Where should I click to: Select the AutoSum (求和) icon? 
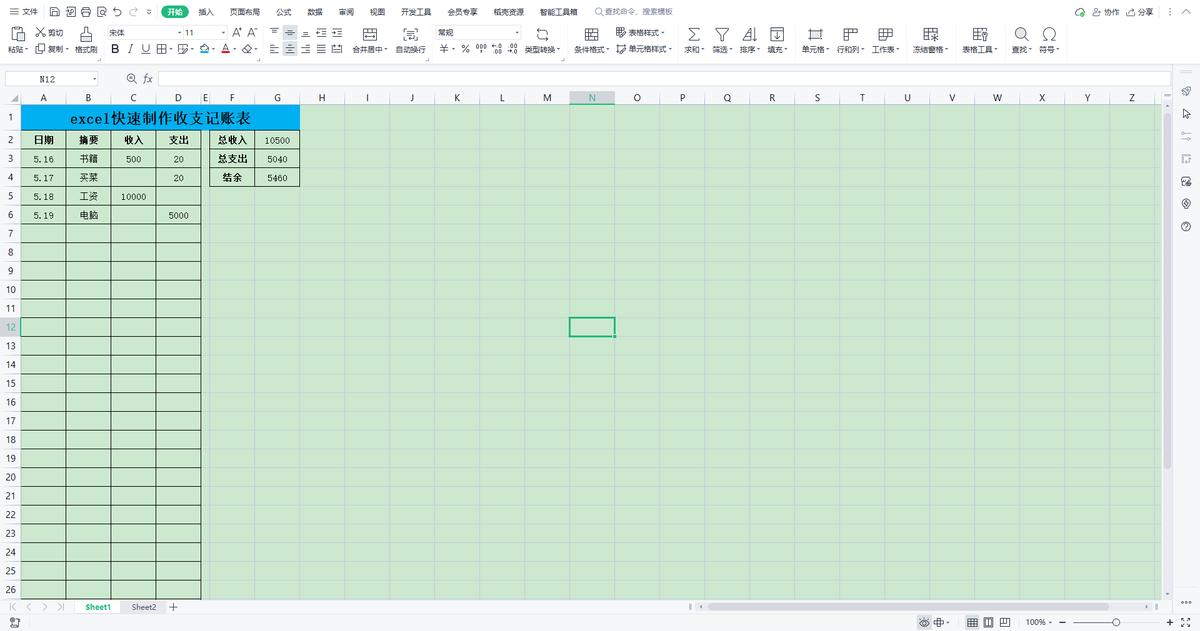point(693,35)
